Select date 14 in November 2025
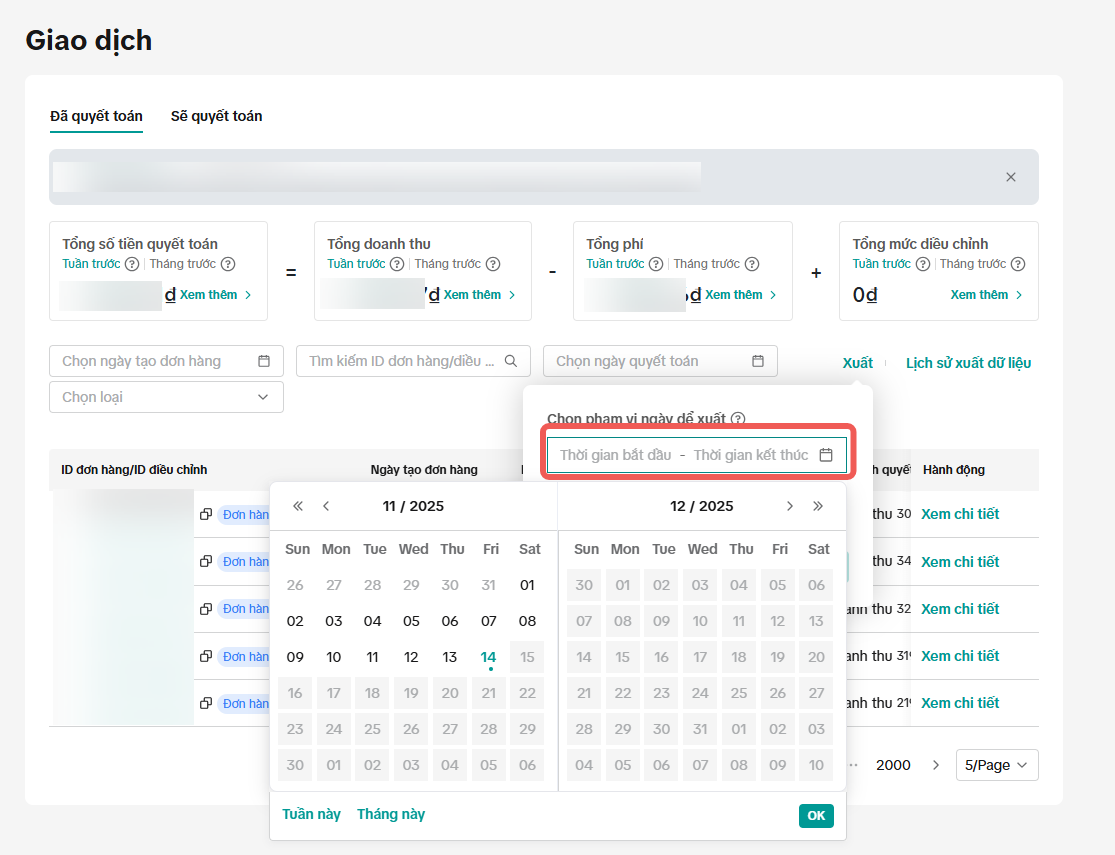Screen dimensions: 1115x855 488,657
